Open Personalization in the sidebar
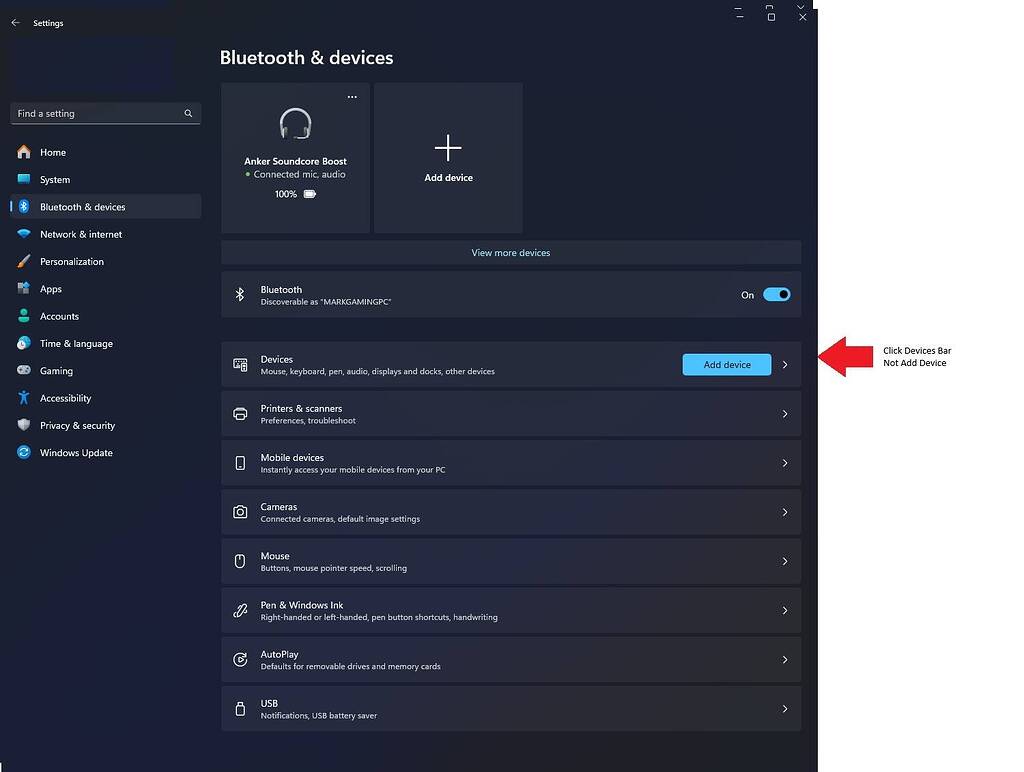 [106, 262]
